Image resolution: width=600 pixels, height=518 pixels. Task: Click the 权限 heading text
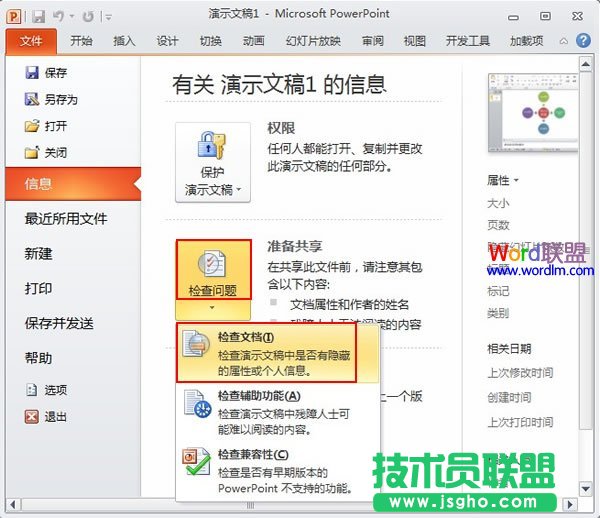[x=281, y=128]
